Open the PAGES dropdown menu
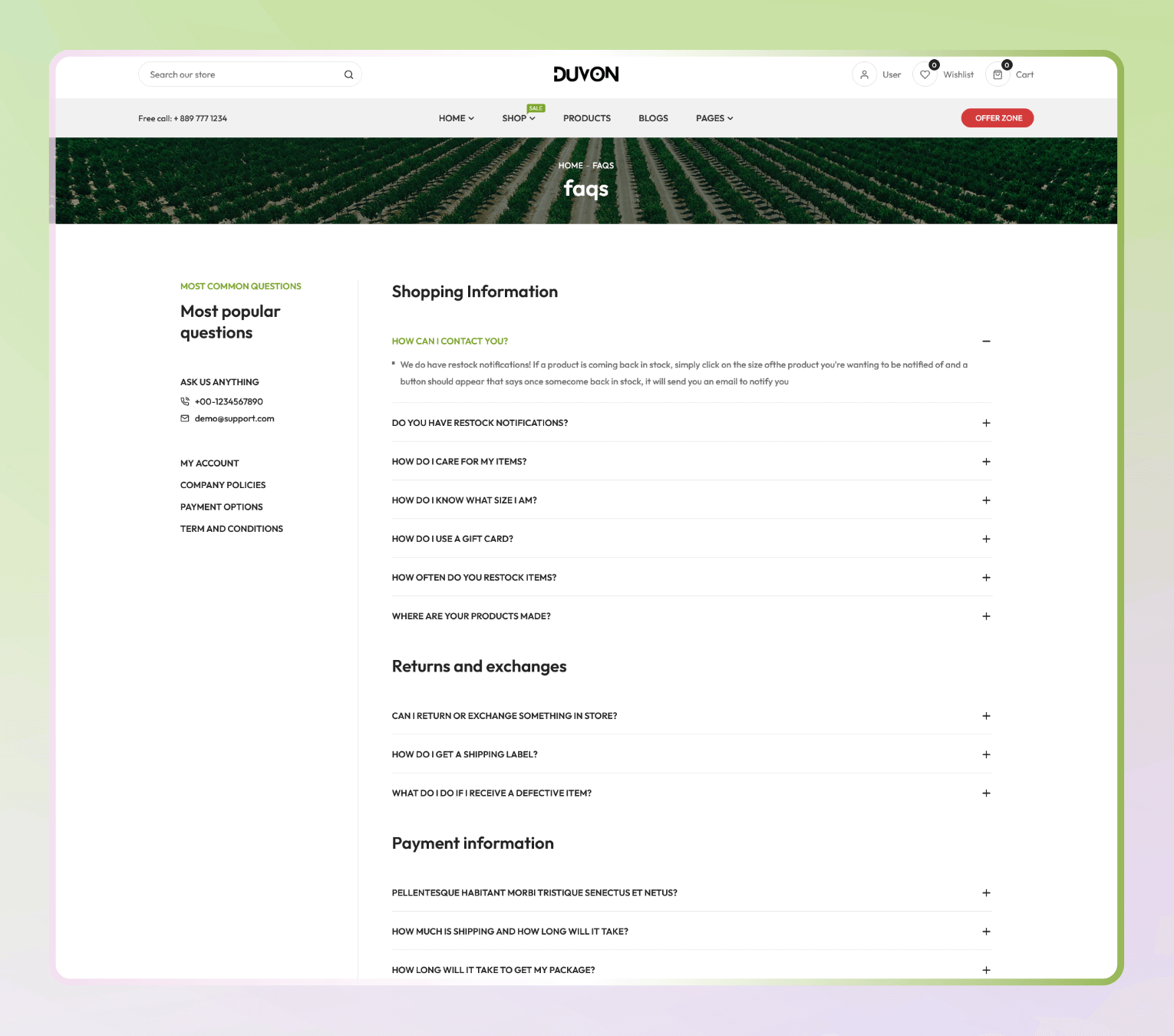The height and width of the screenshot is (1036, 1174). [x=714, y=118]
